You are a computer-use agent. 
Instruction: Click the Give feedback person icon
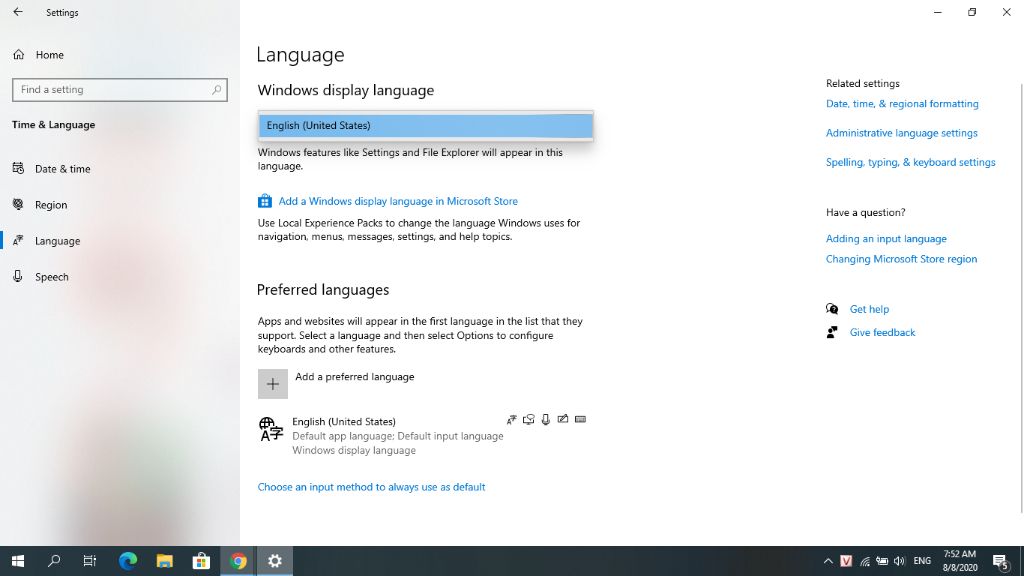tap(832, 332)
